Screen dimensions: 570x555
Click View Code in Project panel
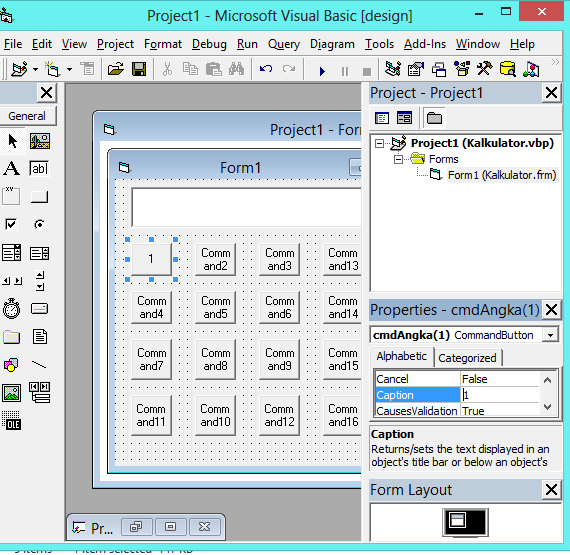[x=382, y=118]
